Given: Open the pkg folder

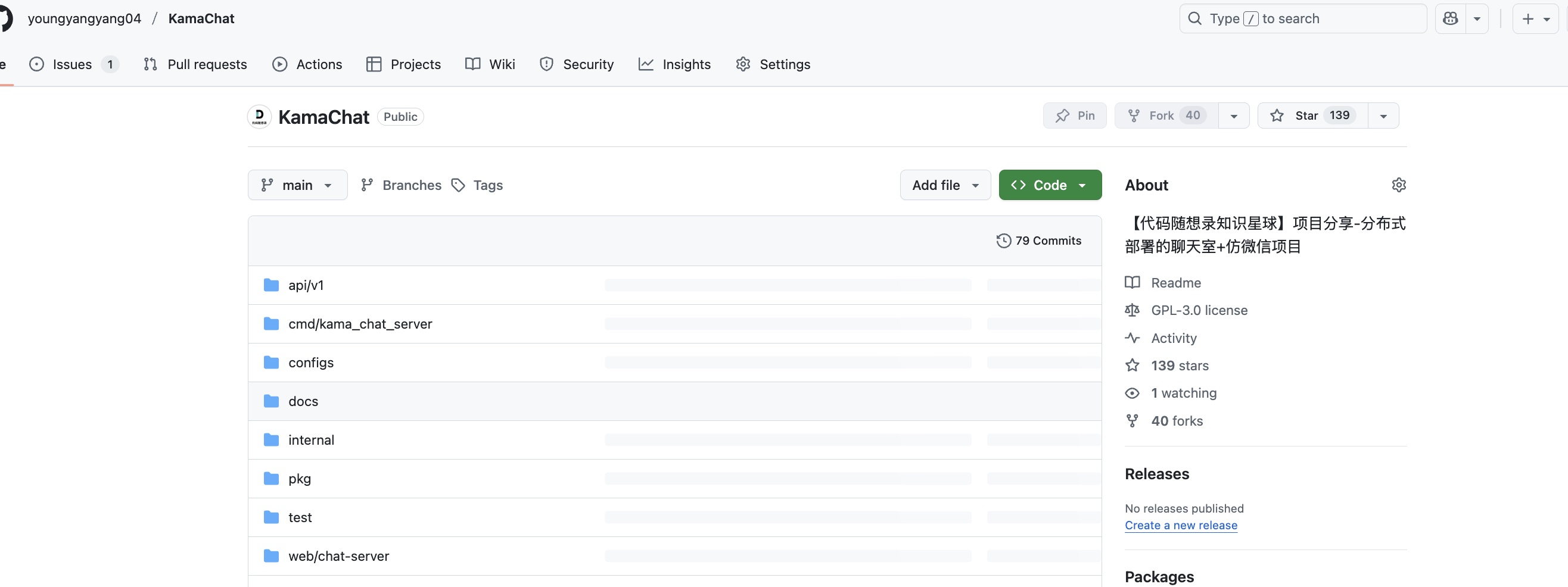Looking at the screenshot, I should pyautogui.click(x=300, y=479).
